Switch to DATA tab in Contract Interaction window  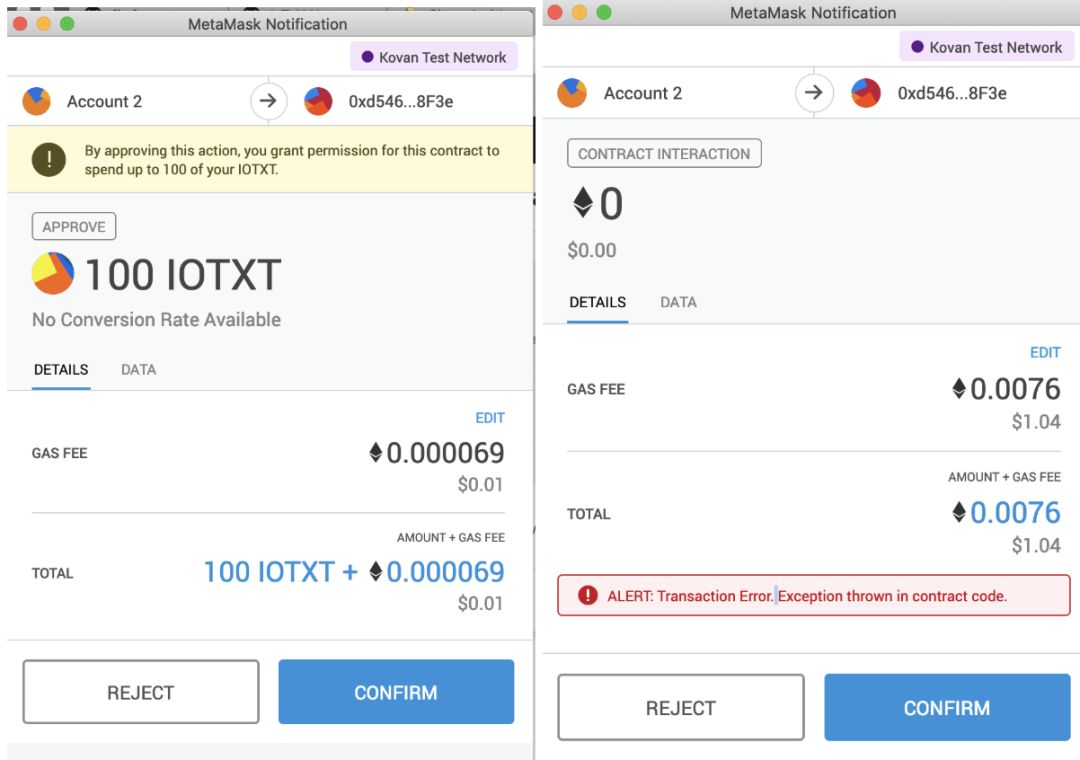point(678,302)
